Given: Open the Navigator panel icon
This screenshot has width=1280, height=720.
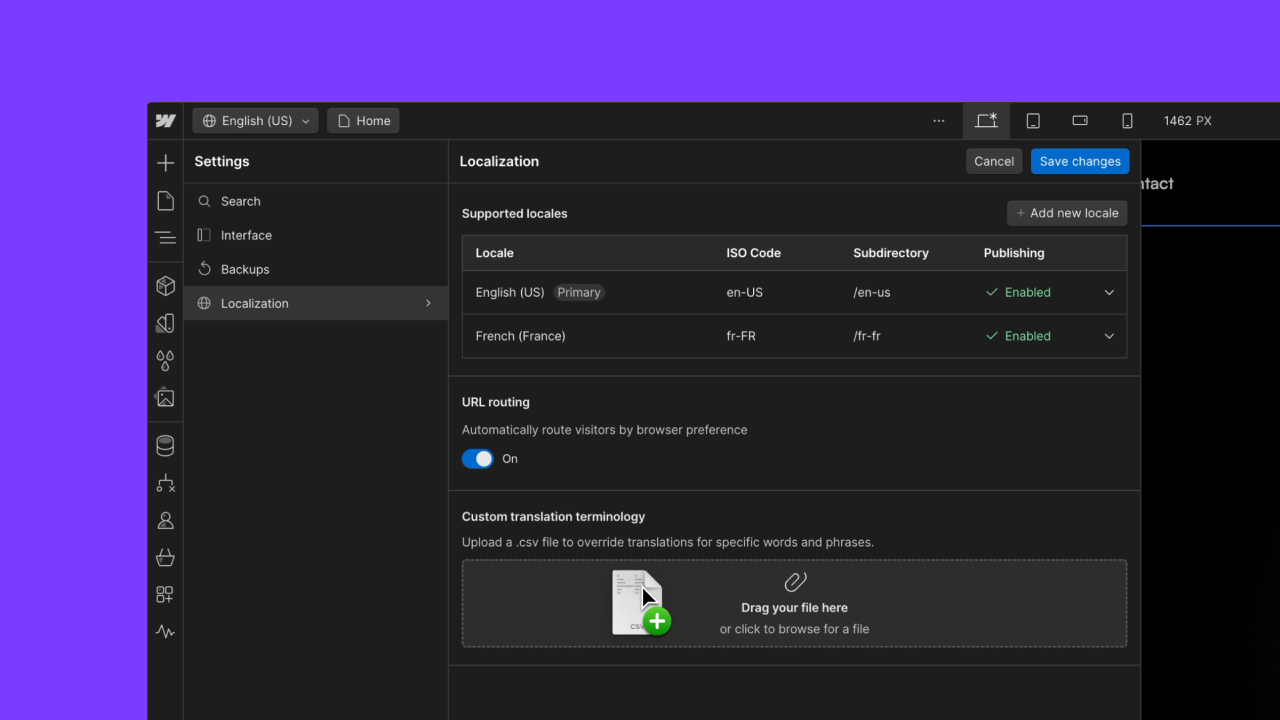Looking at the screenshot, I should click(166, 238).
